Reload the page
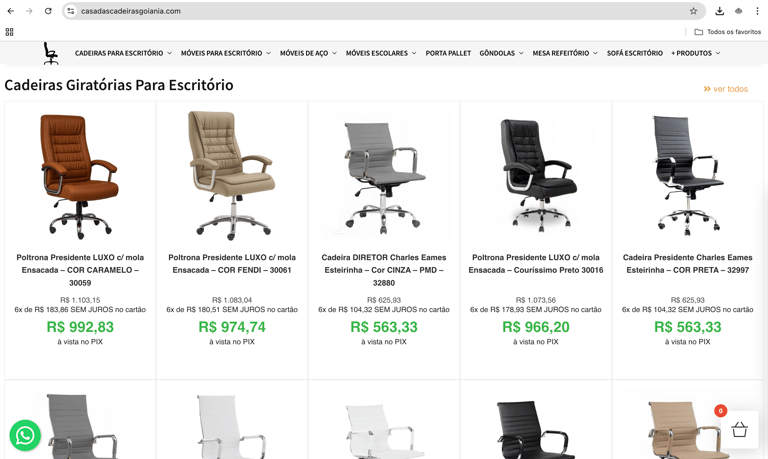The height and width of the screenshot is (459, 768). pyautogui.click(x=48, y=11)
